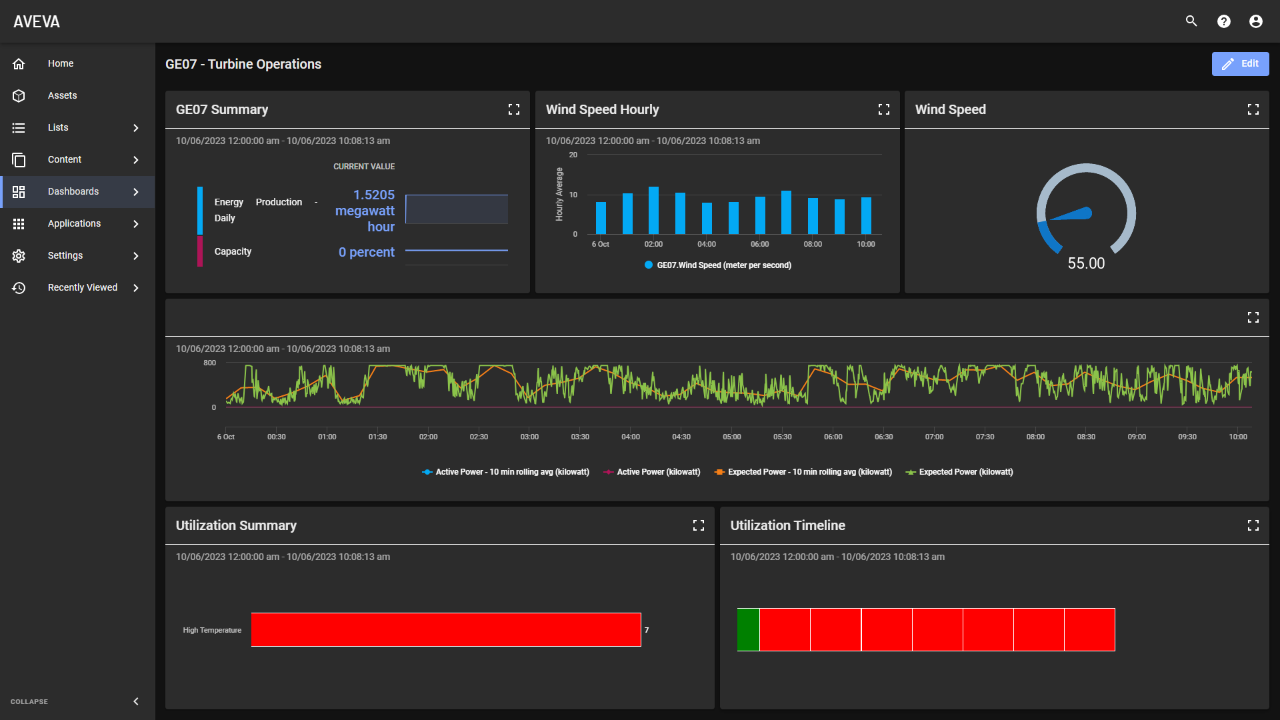Open the user account profile icon

coord(1256,21)
